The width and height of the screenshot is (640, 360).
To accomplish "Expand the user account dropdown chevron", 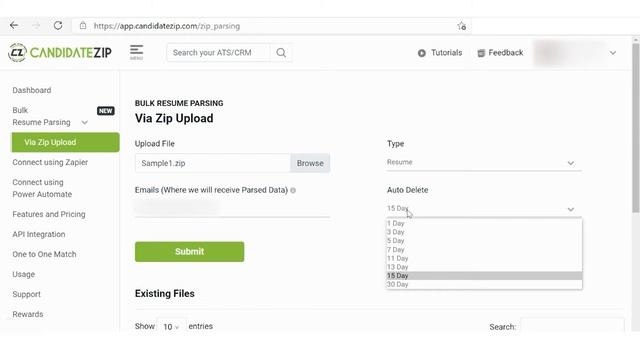I will pyautogui.click(x=613, y=53).
